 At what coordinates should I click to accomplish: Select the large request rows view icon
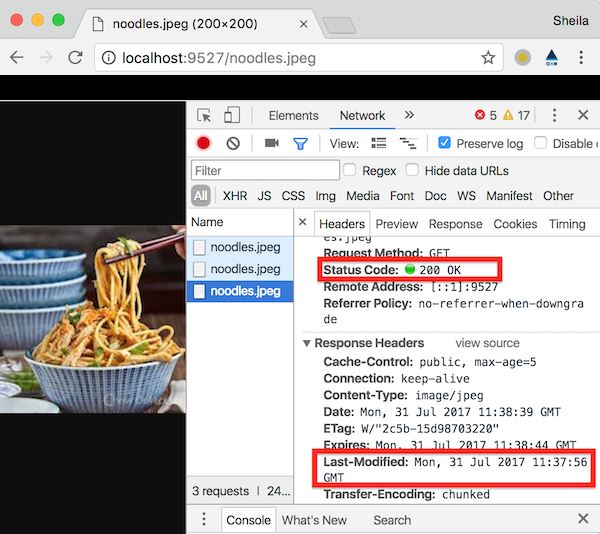pos(379,143)
